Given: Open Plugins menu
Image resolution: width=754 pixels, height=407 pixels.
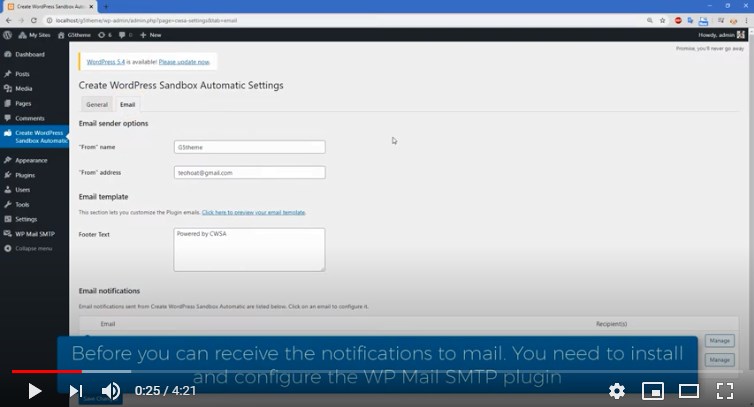Looking at the screenshot, I should 25,175.
